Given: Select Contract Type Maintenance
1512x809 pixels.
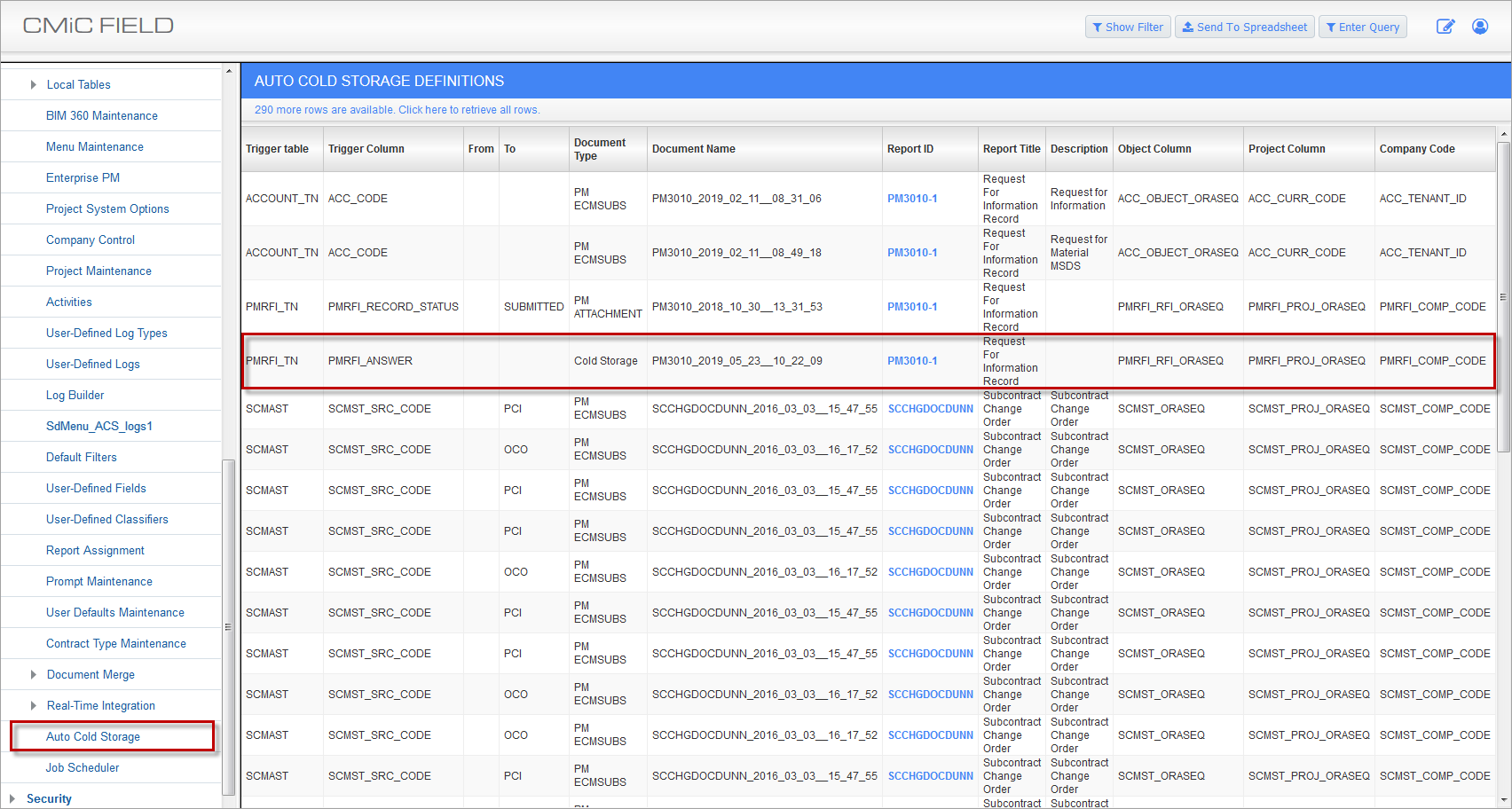Looking at the screenshot, I should (x=116, y=643).
